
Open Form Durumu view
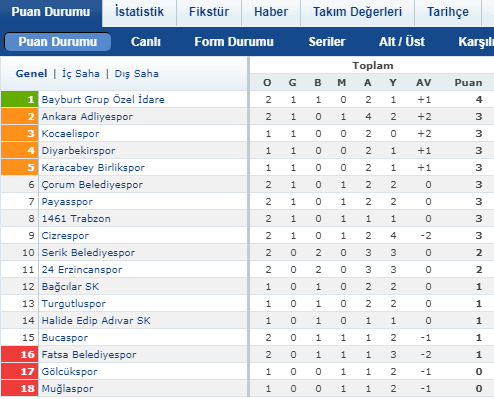(x=234, y=42)
